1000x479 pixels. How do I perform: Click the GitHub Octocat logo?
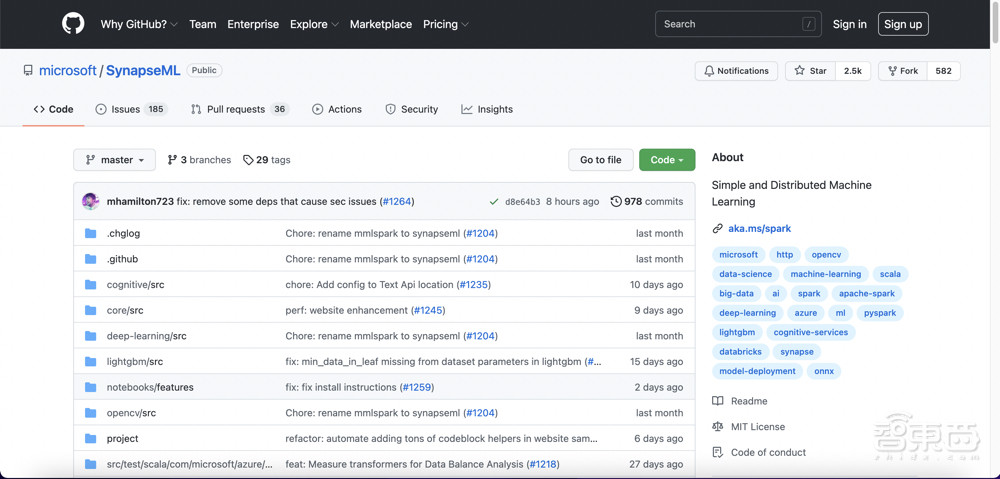tap(73, 24)
